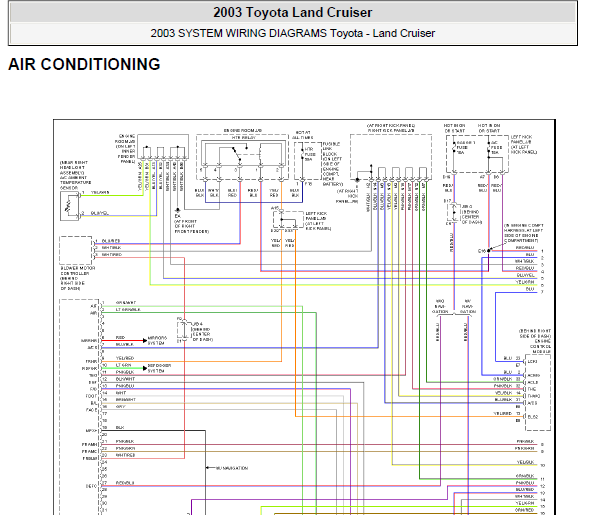Screen dimensions: 607x515
Task: Click the ambient temperature sensor resistor symbol
Action: coord(69,206)
